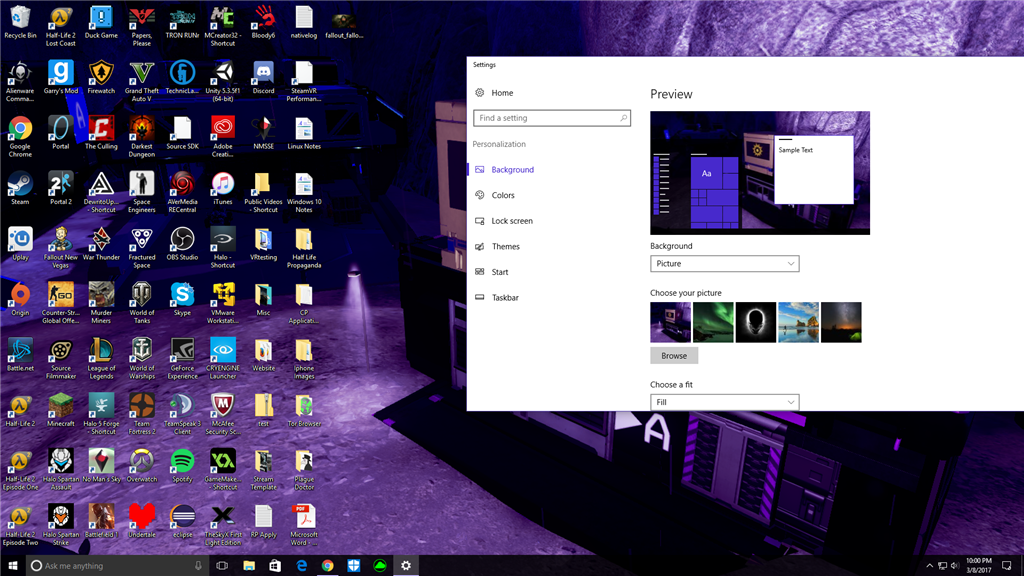This screenshot has width=1024, height=576.
Task: Open the Windows Store taskbar icon
Action: point(275,566)
